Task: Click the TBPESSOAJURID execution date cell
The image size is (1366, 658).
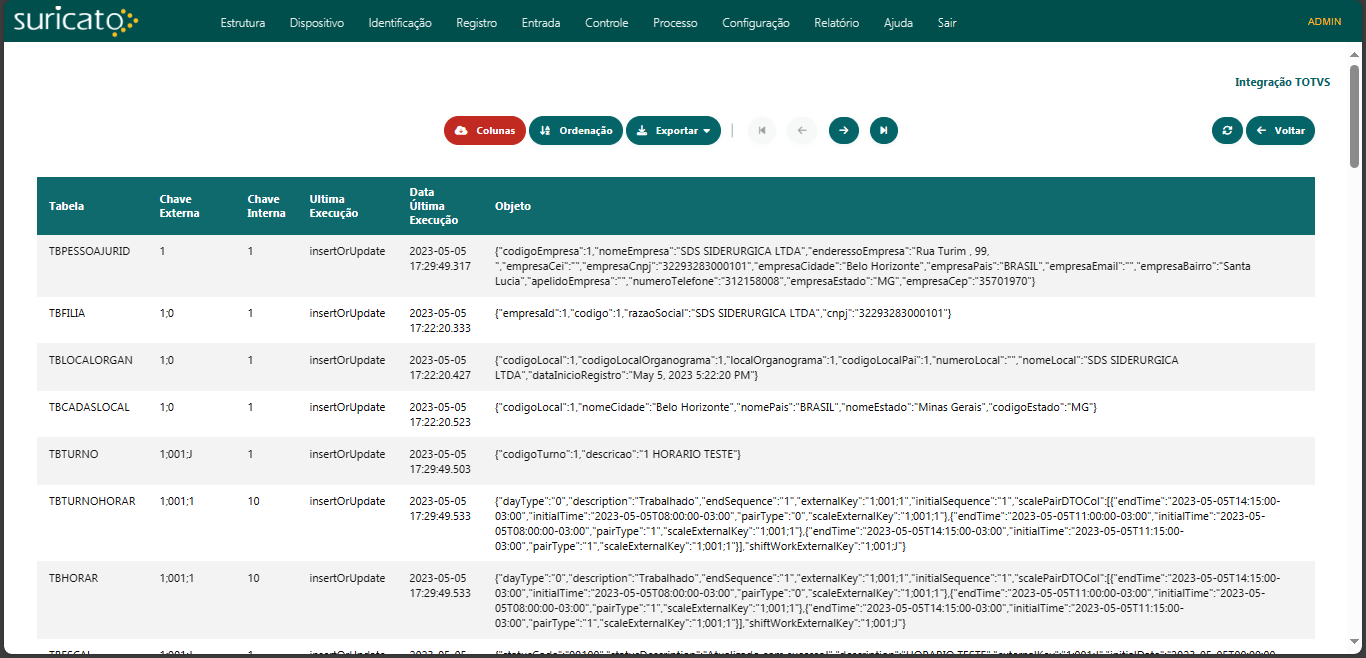Action: coord(439,258)
